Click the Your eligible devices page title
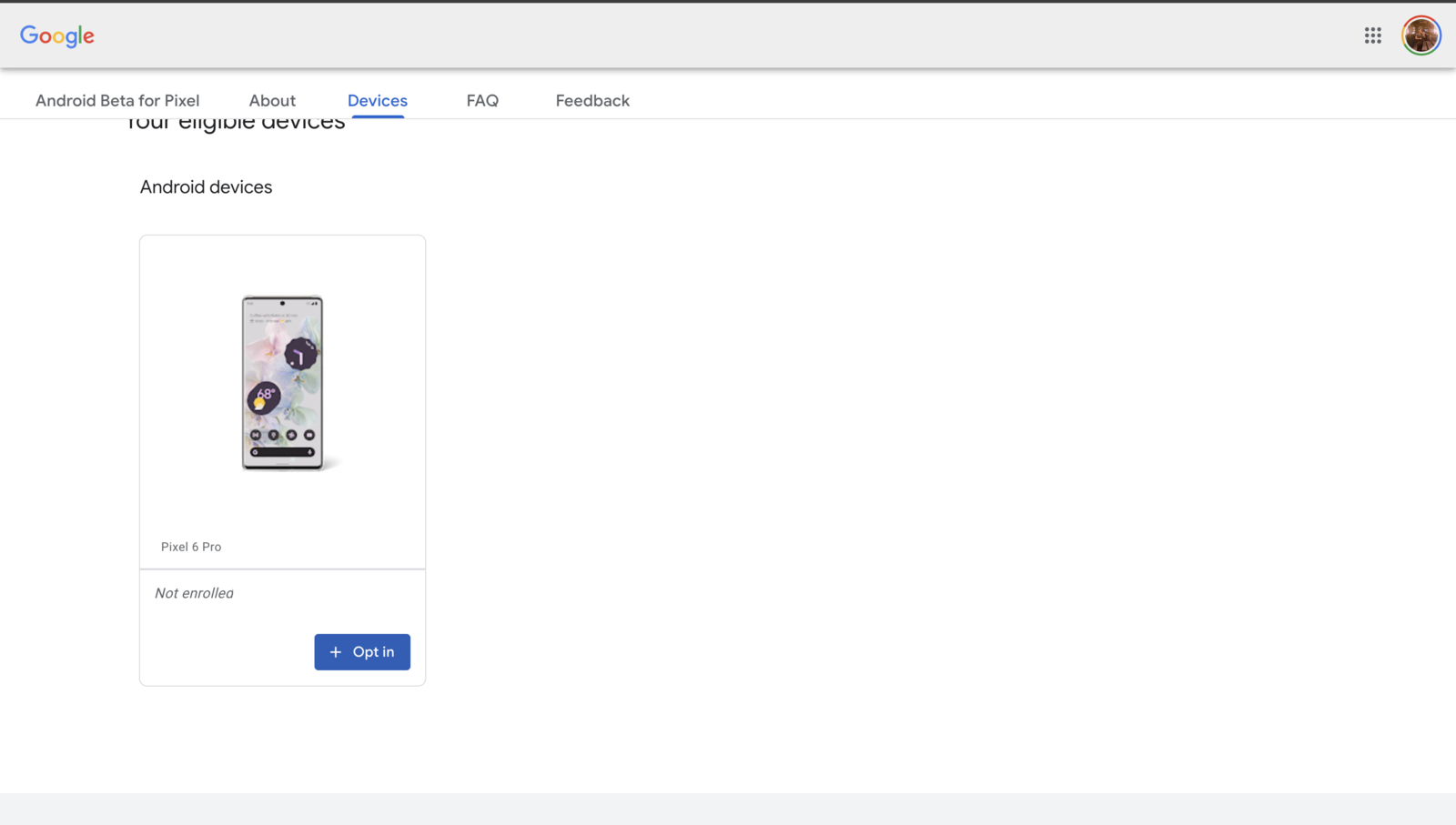1456x825 pixels. pyautogui.click(x=236, y=121)
